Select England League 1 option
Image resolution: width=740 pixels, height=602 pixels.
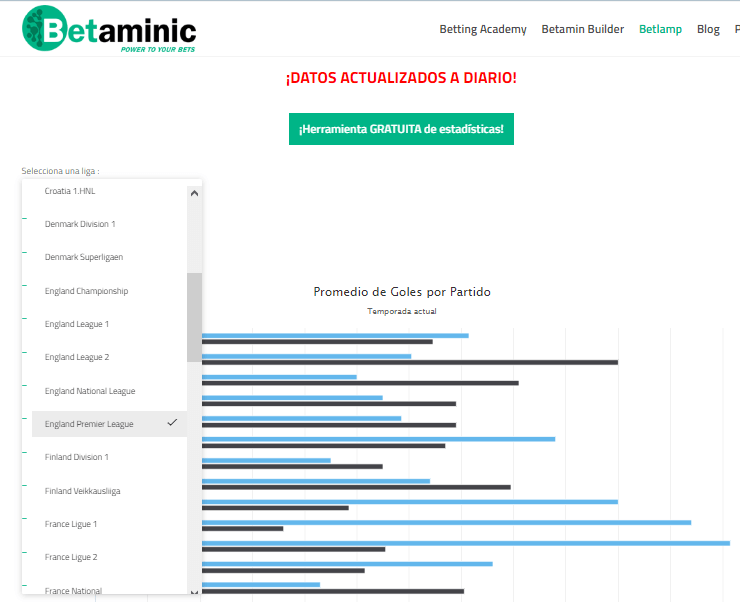[x=77, y=324]
